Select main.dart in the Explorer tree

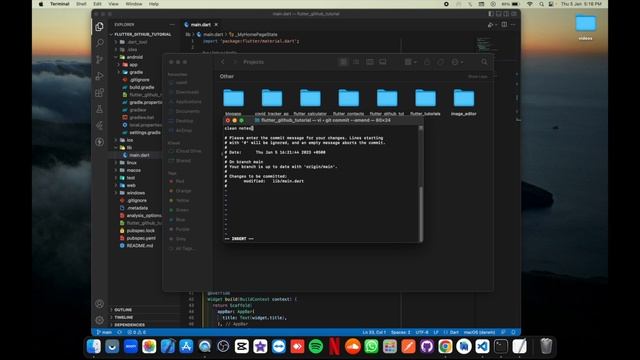click(x=139, y=155)
